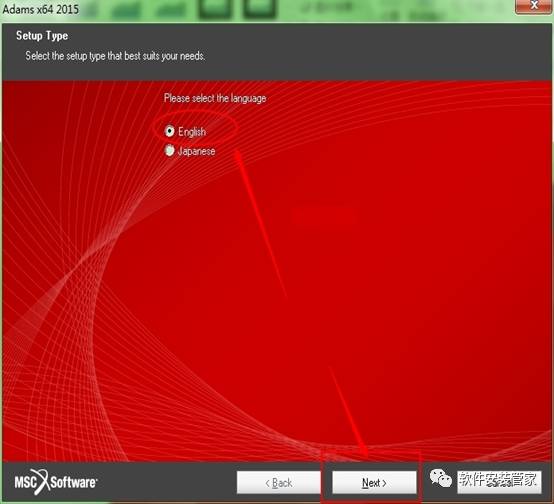The image size is (554, 504).
Task: Click the 'English' option label text
Action: [x=192, y=132]
